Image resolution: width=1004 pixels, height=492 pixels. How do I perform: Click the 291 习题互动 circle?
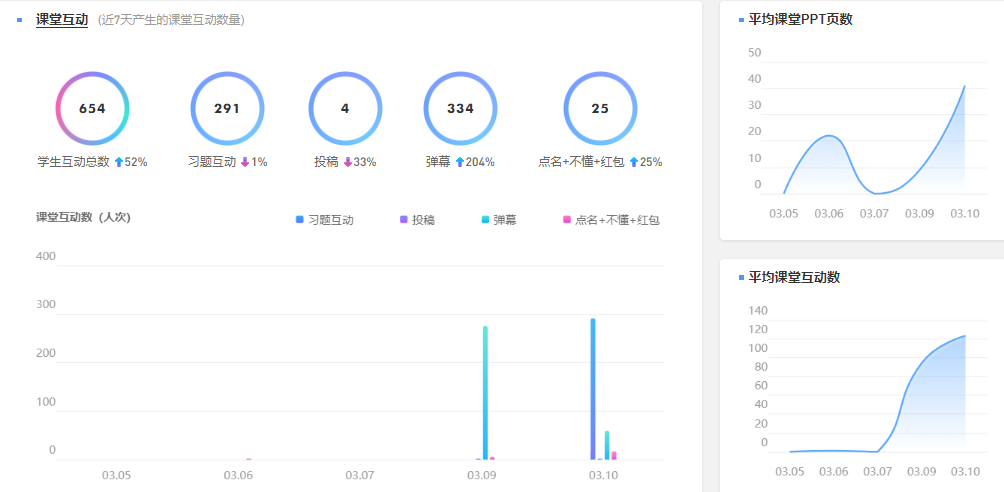click(x=227, y=109)
